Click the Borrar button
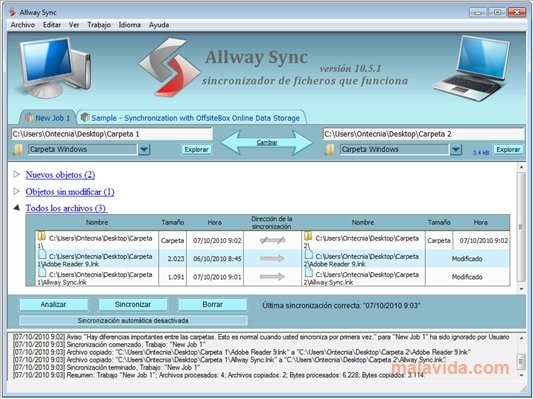The height and width of the screenshot is (399, 533). click(x=212, y=305)
